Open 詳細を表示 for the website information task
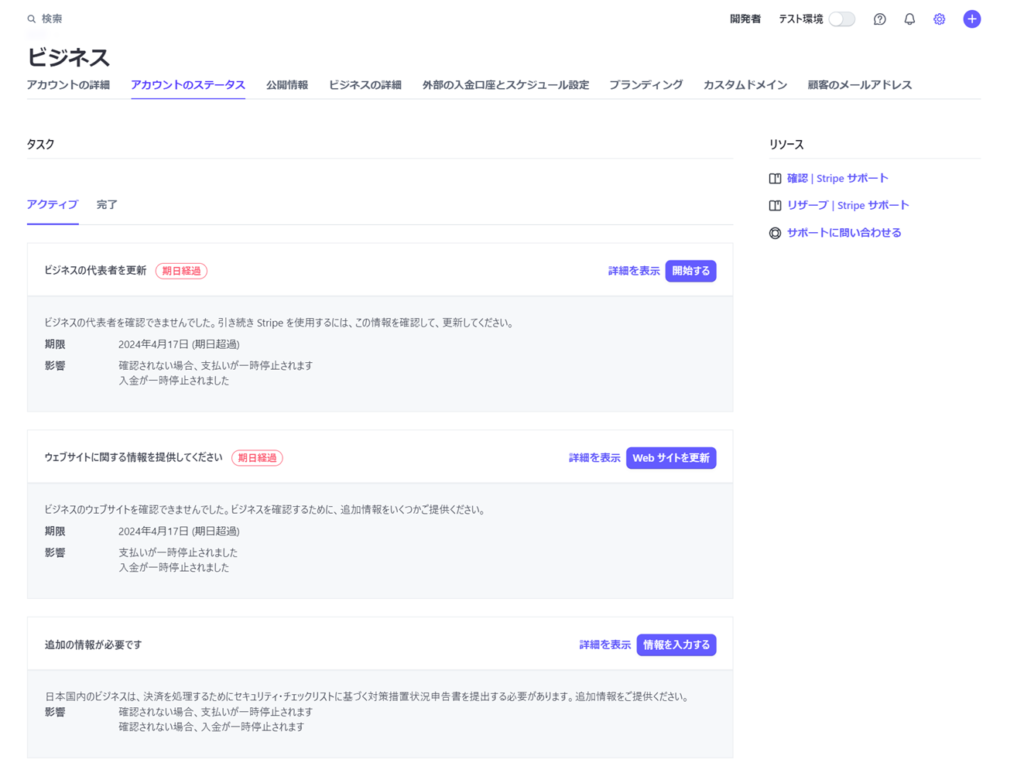Image resolution: width=1024 pixels, height=766 pixels. pyautogui.click(x=594, y=458)
